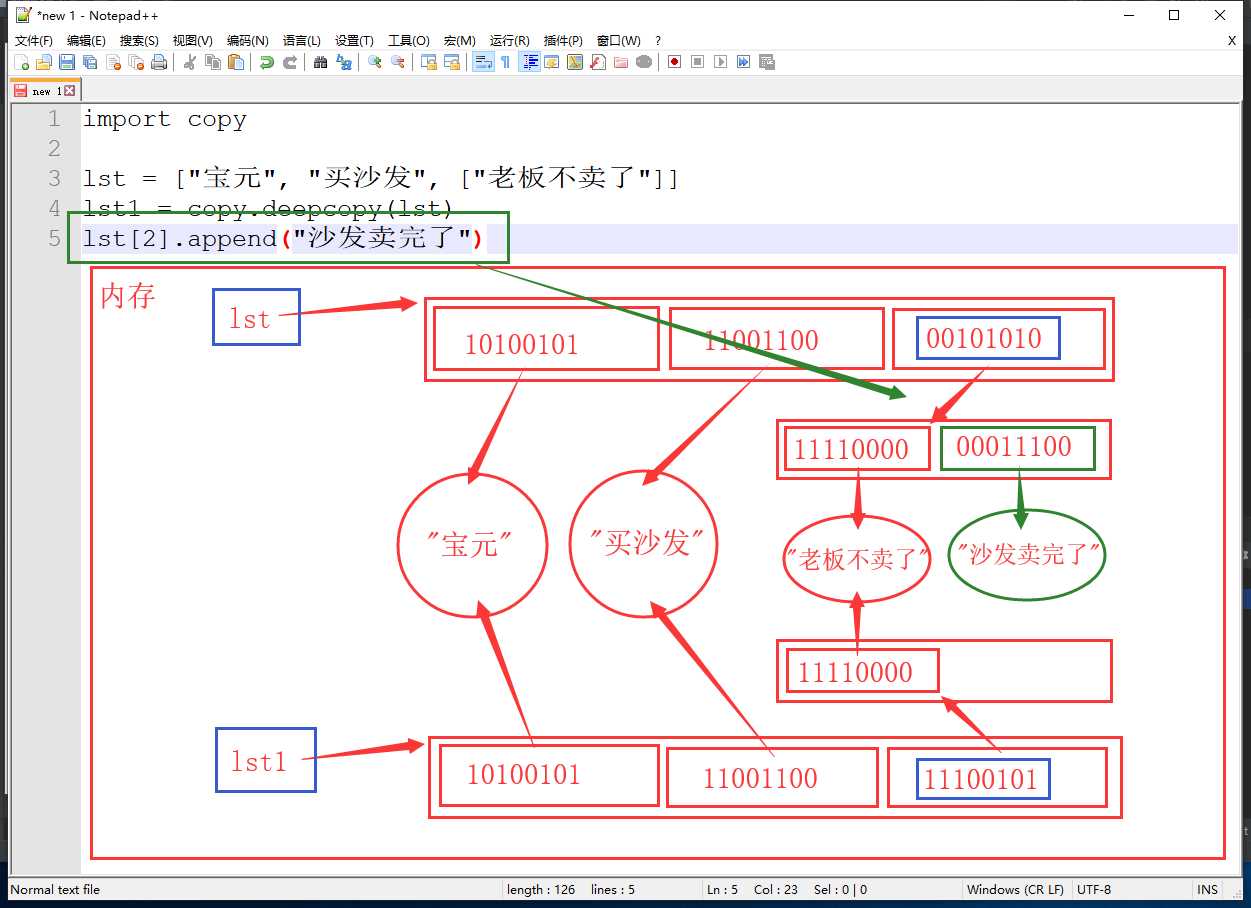Image resolution: width=1251 pixels, height=908 pixels.
Task: Create a new file via toolbar icon
Action: point(22,62)
